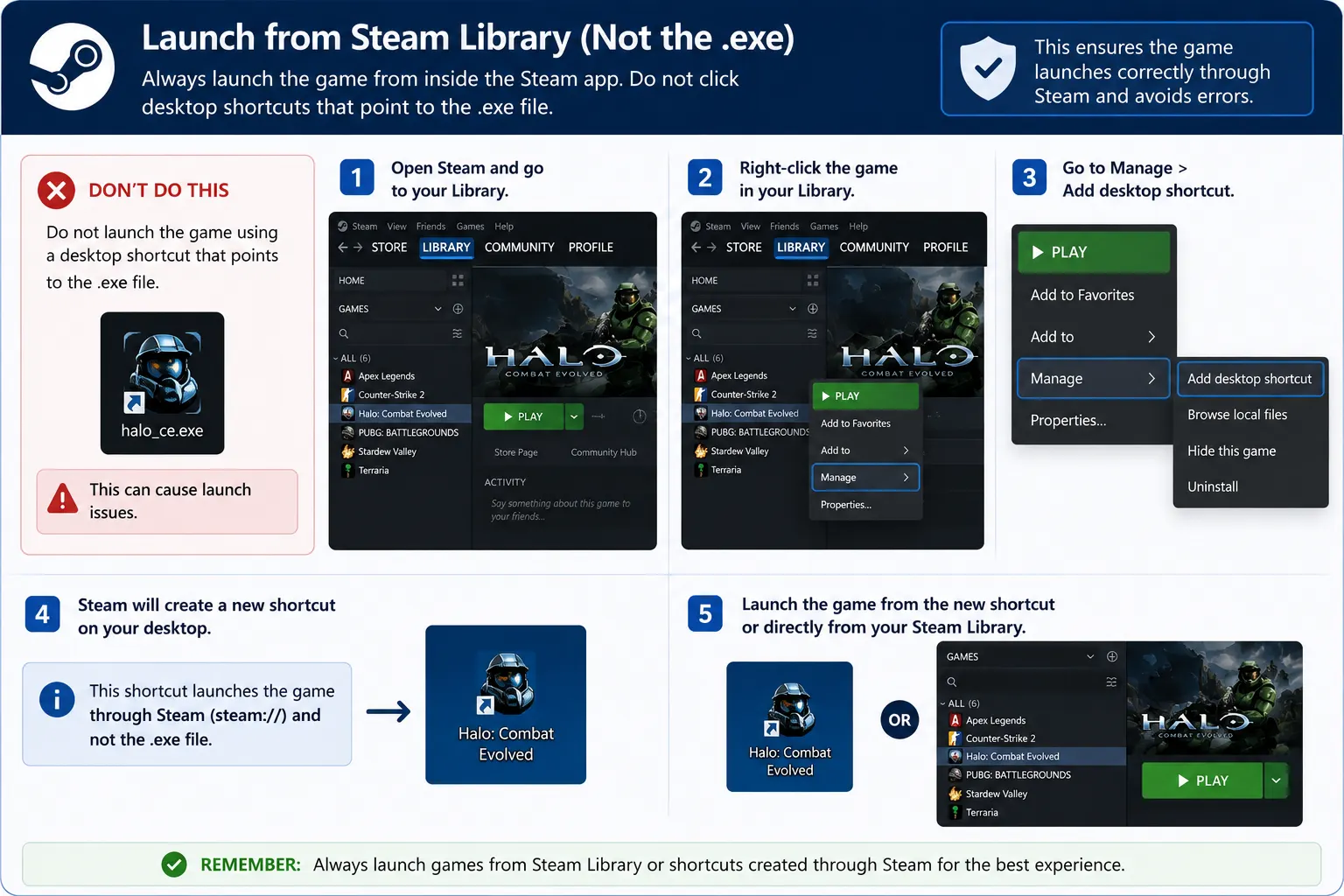The image size is (1344, 896).
Task: Select Halo: Combat Evolved in step 1 list
Action: [x=401, y=414]
